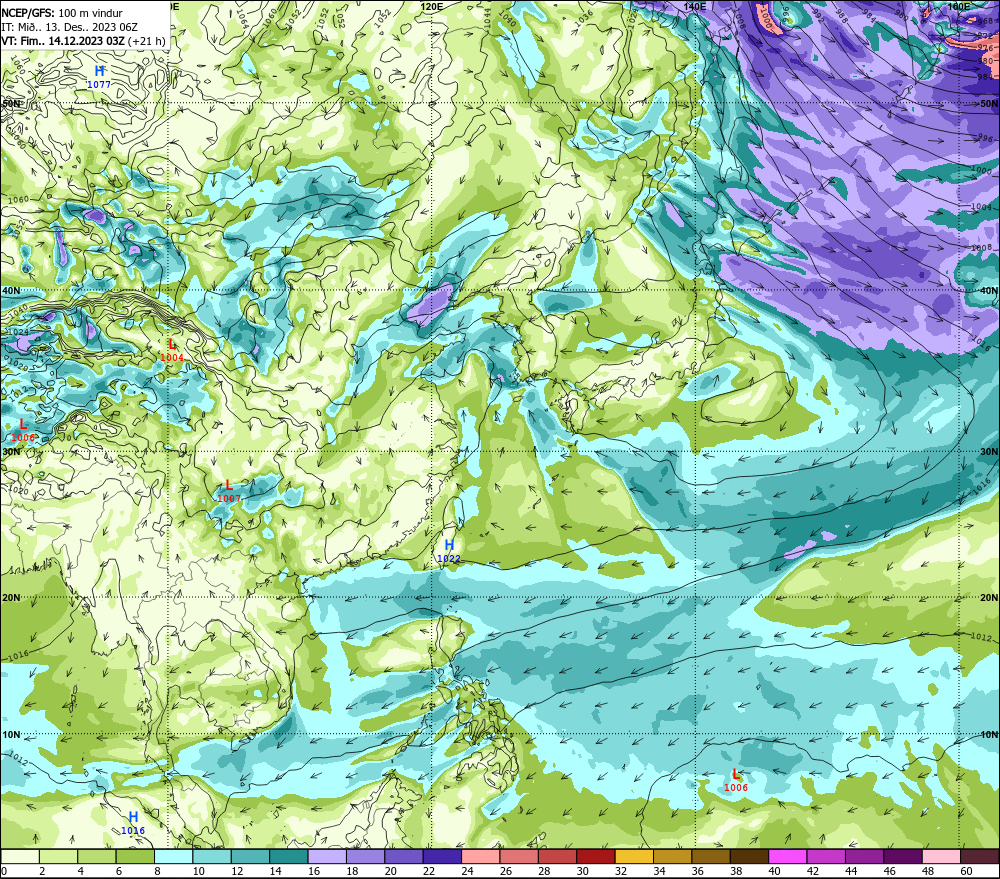1000x879 pixels.
Task: Click the legend value label '30'
Action: (x=583, y=871)
